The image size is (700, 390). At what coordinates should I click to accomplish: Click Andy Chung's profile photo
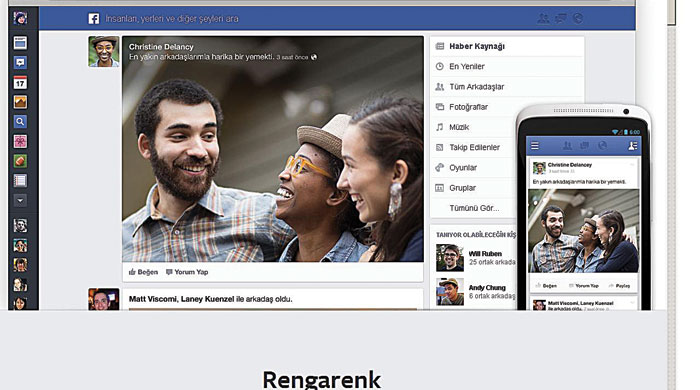450,292
